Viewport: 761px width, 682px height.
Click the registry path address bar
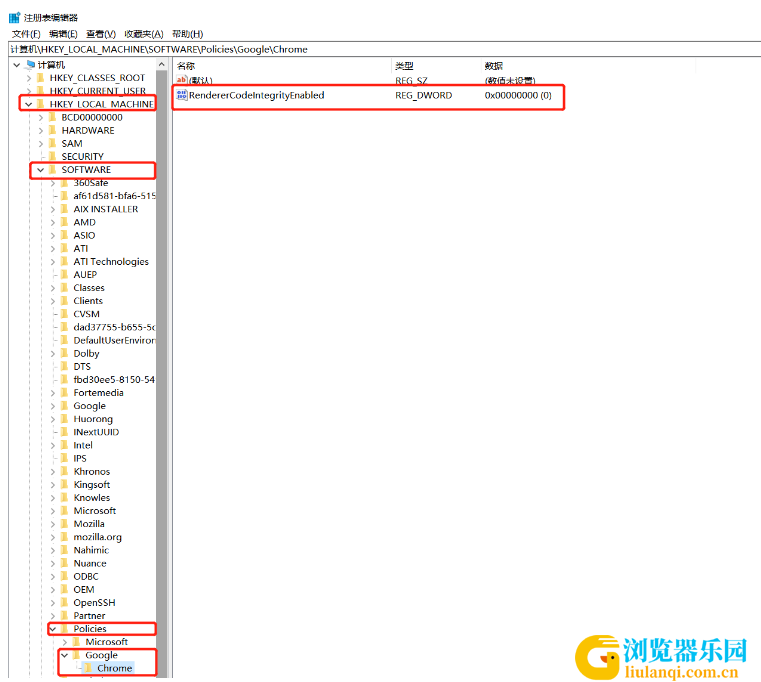pos(384,50)
